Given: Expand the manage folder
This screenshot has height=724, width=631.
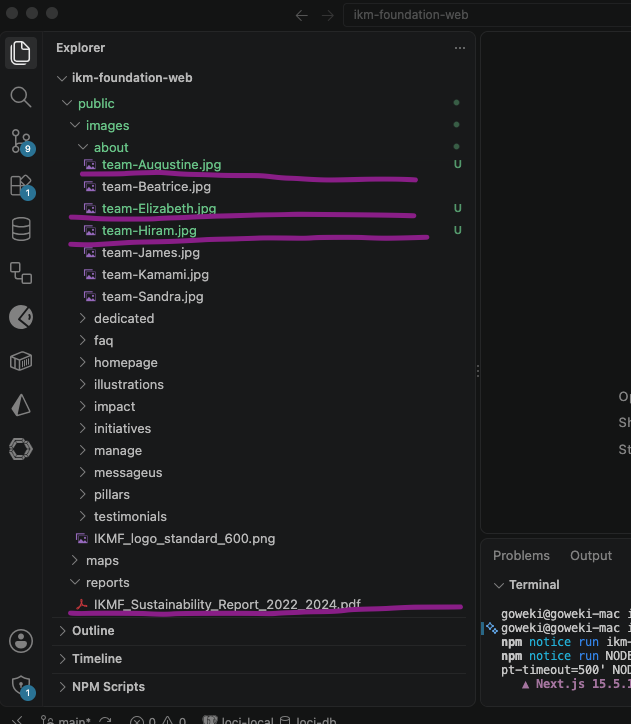Looking at the screenshot, I should pos(83,450).
